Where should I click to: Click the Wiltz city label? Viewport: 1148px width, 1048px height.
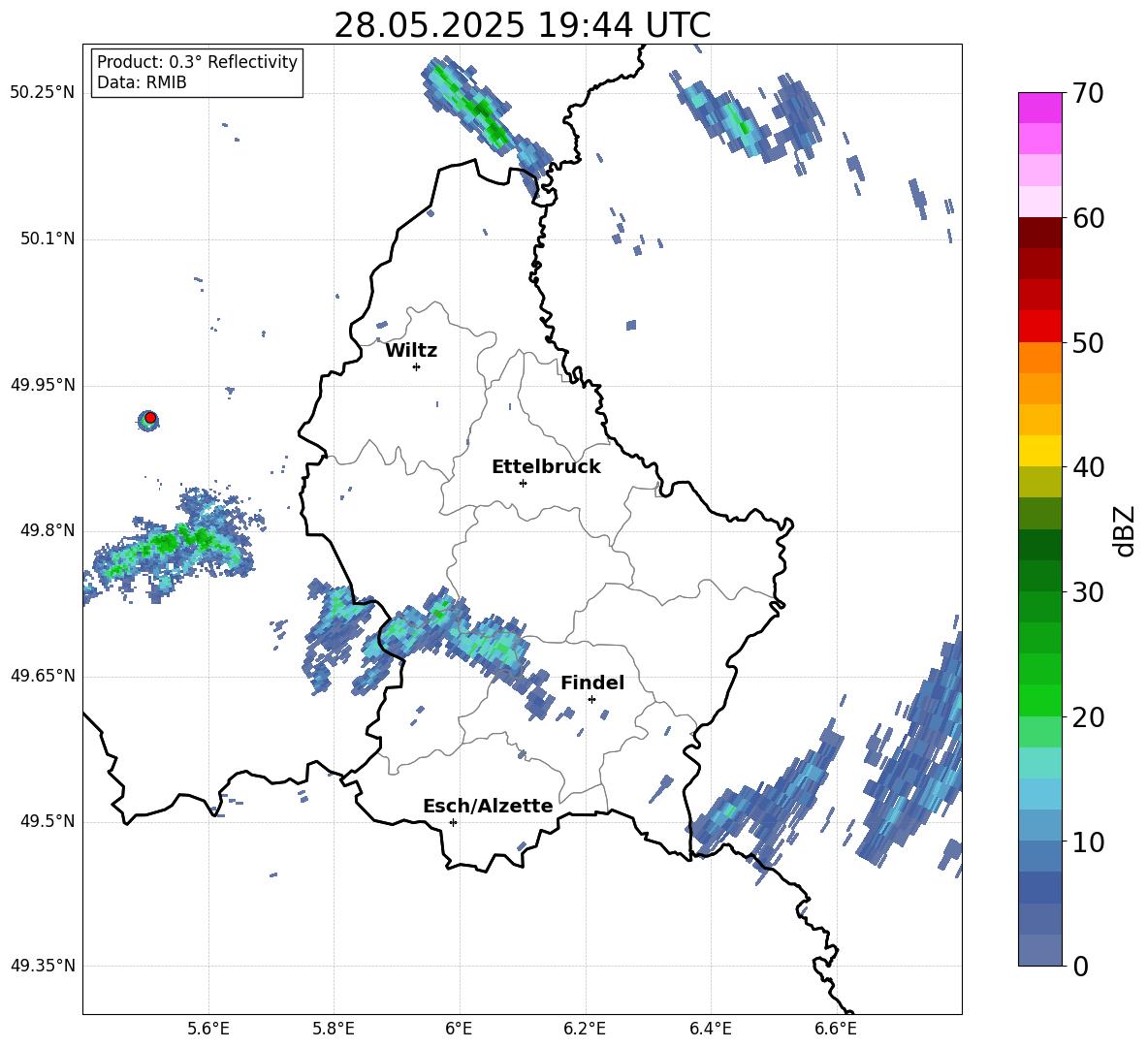411,351
